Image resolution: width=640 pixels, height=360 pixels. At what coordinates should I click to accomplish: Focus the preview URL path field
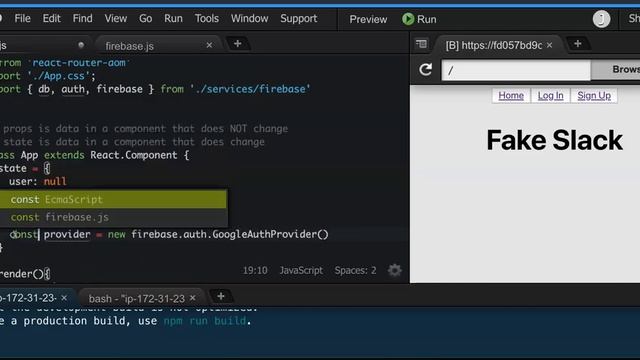tap(516, 70)
